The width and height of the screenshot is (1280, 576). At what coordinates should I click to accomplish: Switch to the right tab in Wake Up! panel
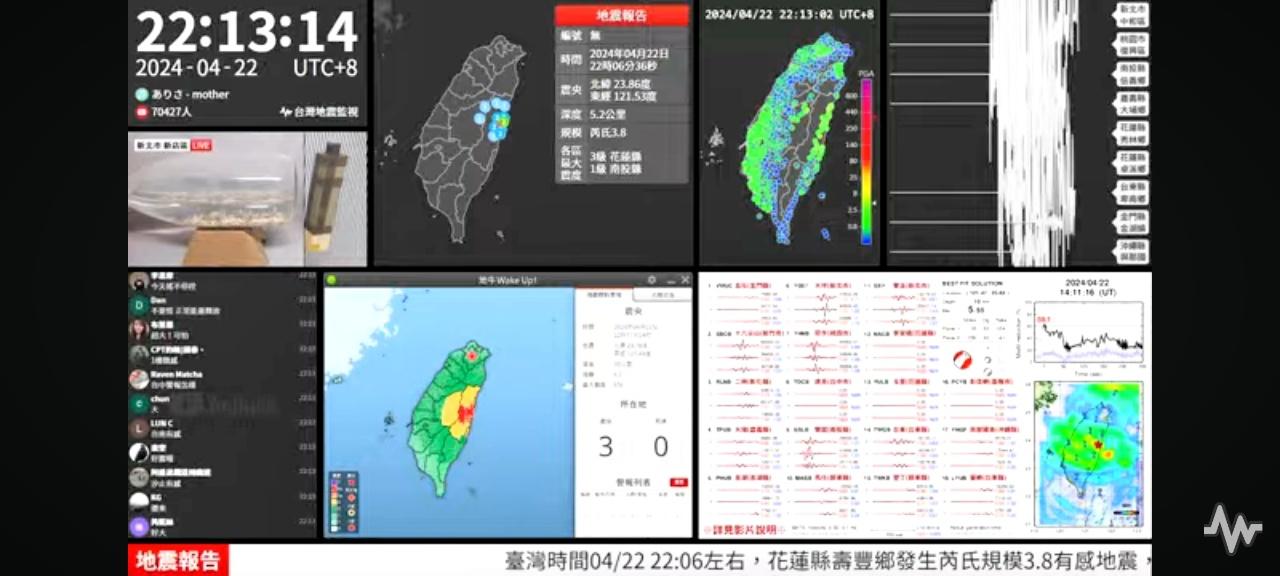click(662, 295)
